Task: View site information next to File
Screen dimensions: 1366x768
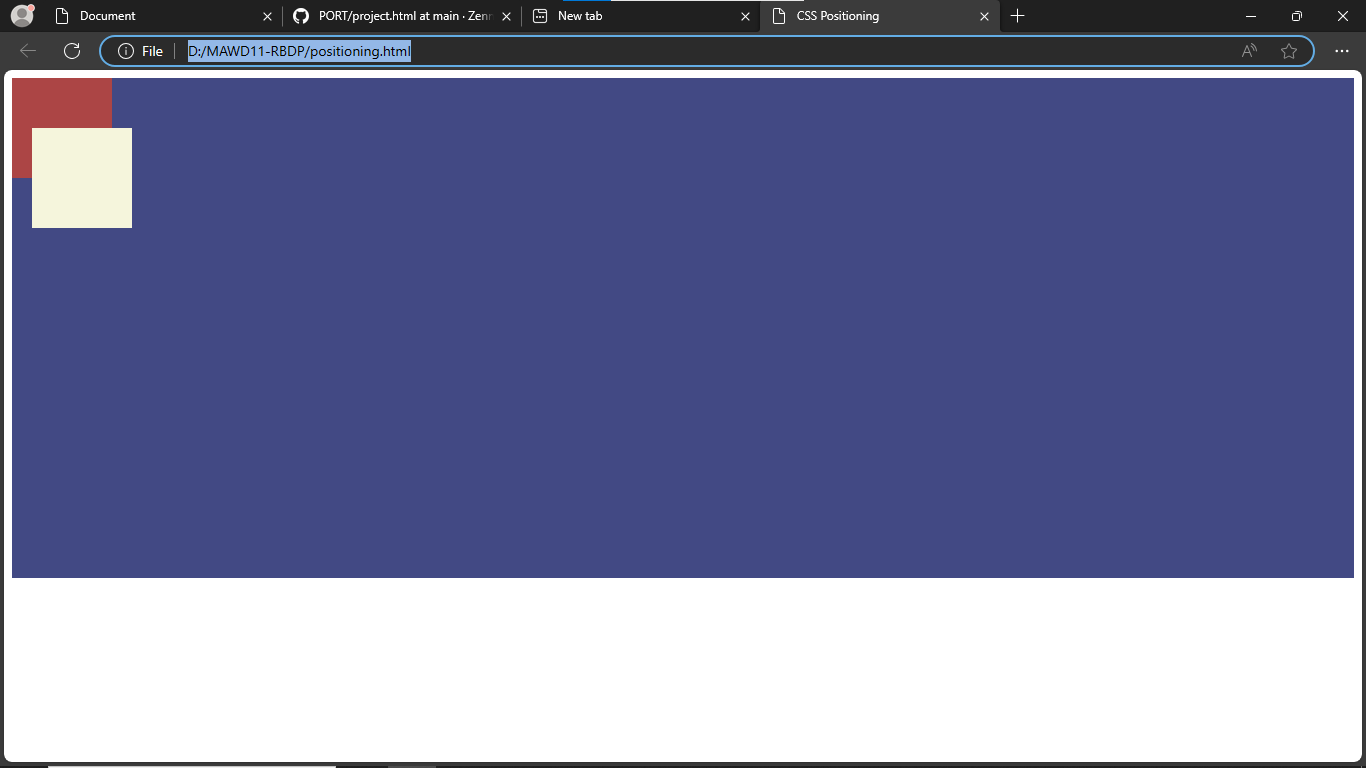Action: pos(126,51)
